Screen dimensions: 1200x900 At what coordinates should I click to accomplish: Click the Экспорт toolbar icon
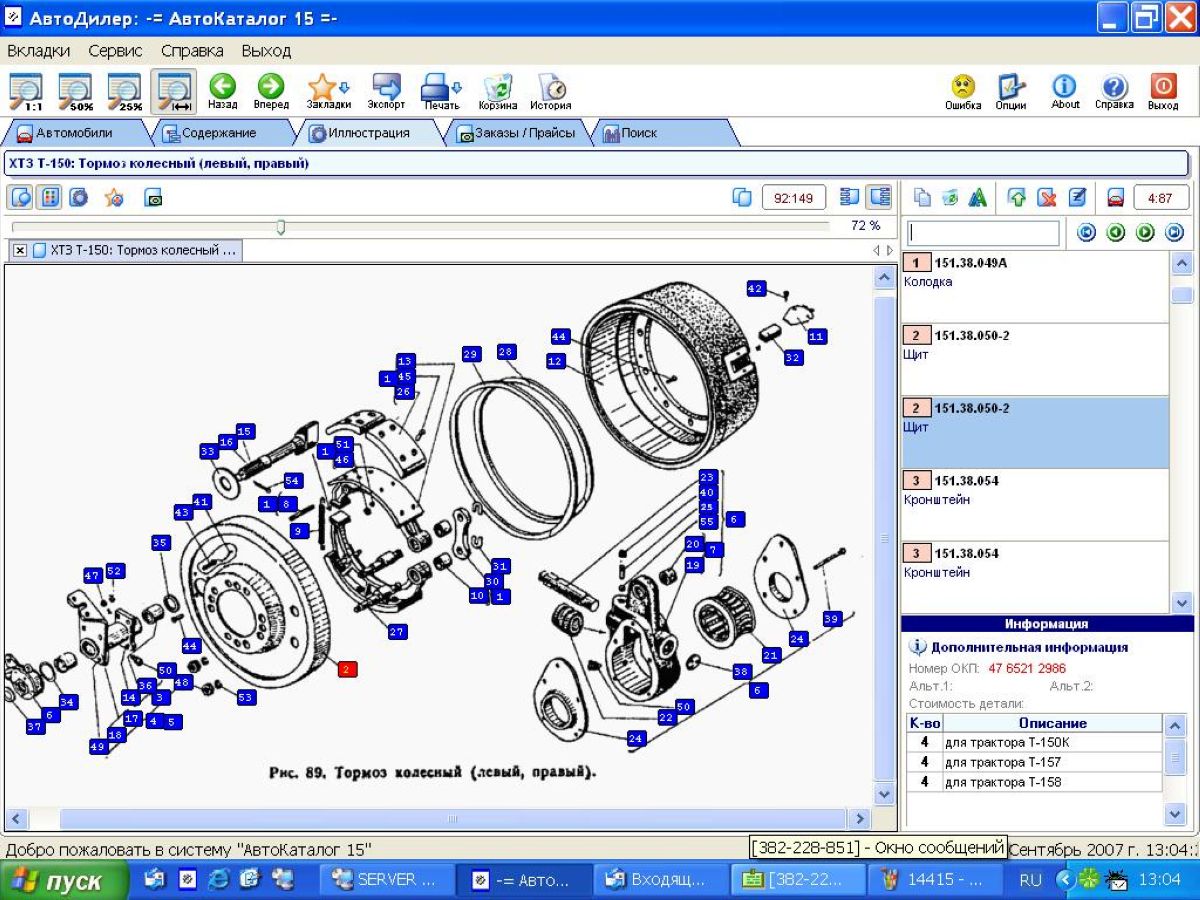click(386, 91)
